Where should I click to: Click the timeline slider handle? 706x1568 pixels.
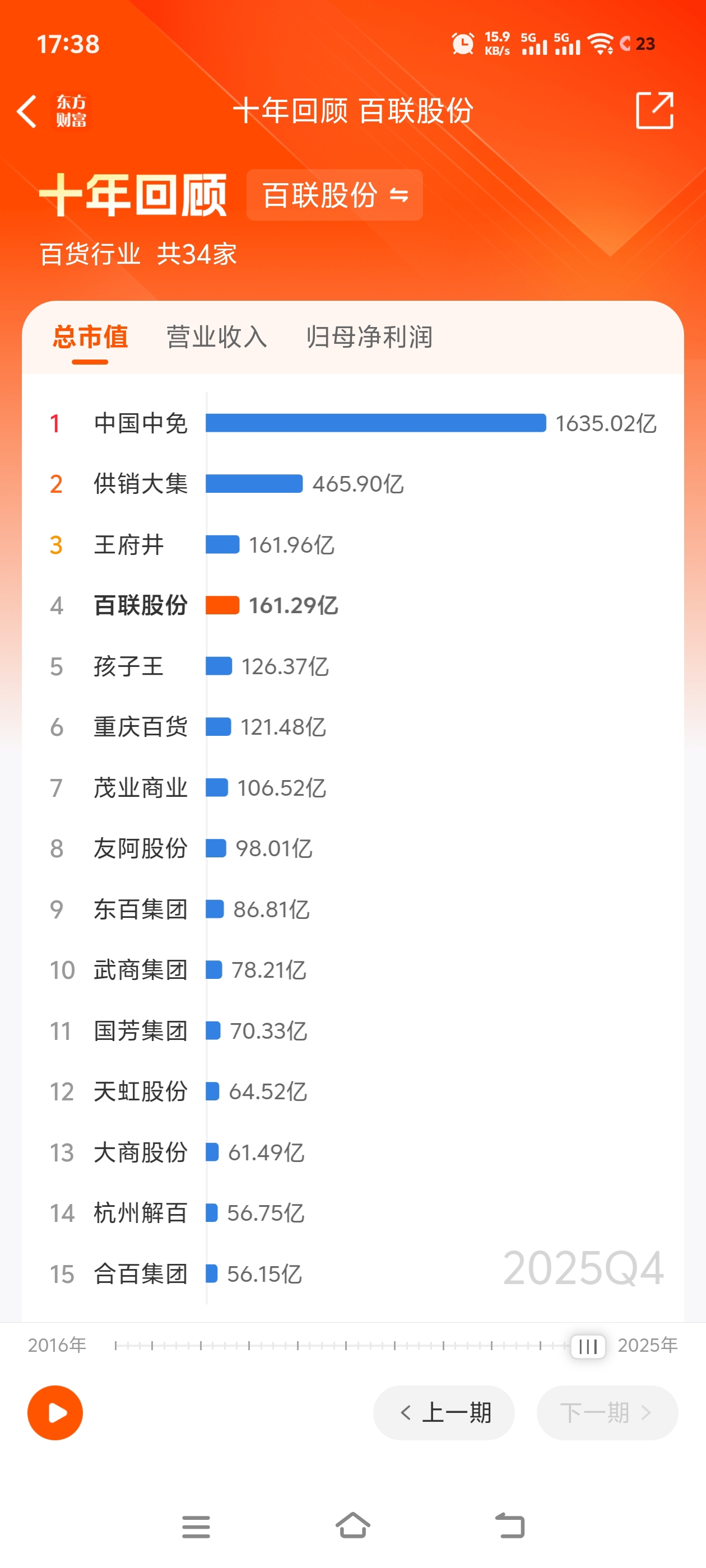coord(588,1346)
